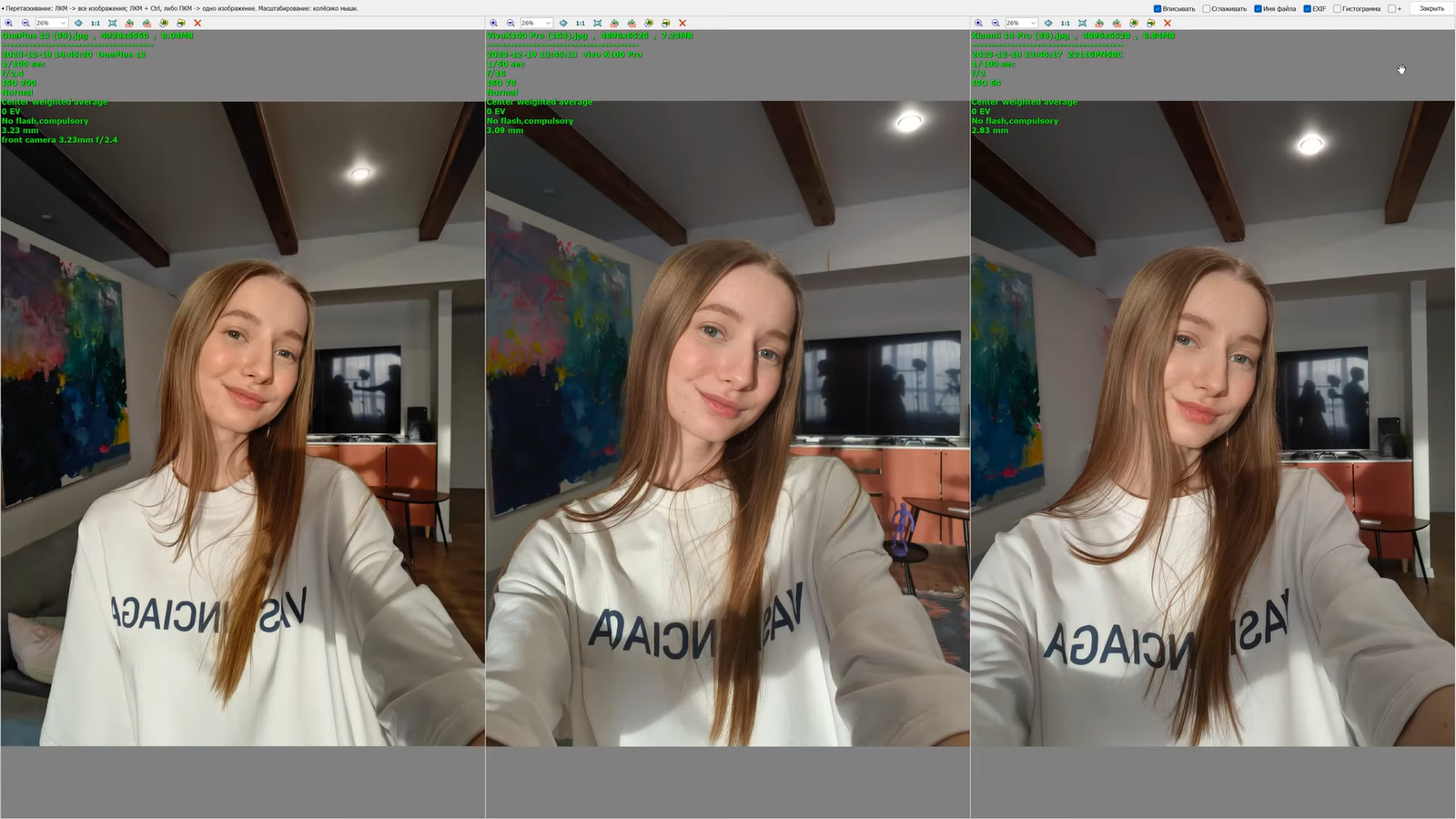The height and width of the screenshot is (819, 1456).
Task: Click the copy-to-folder icon in the OnePlus 12 toolbar
Action: [164, 23]
